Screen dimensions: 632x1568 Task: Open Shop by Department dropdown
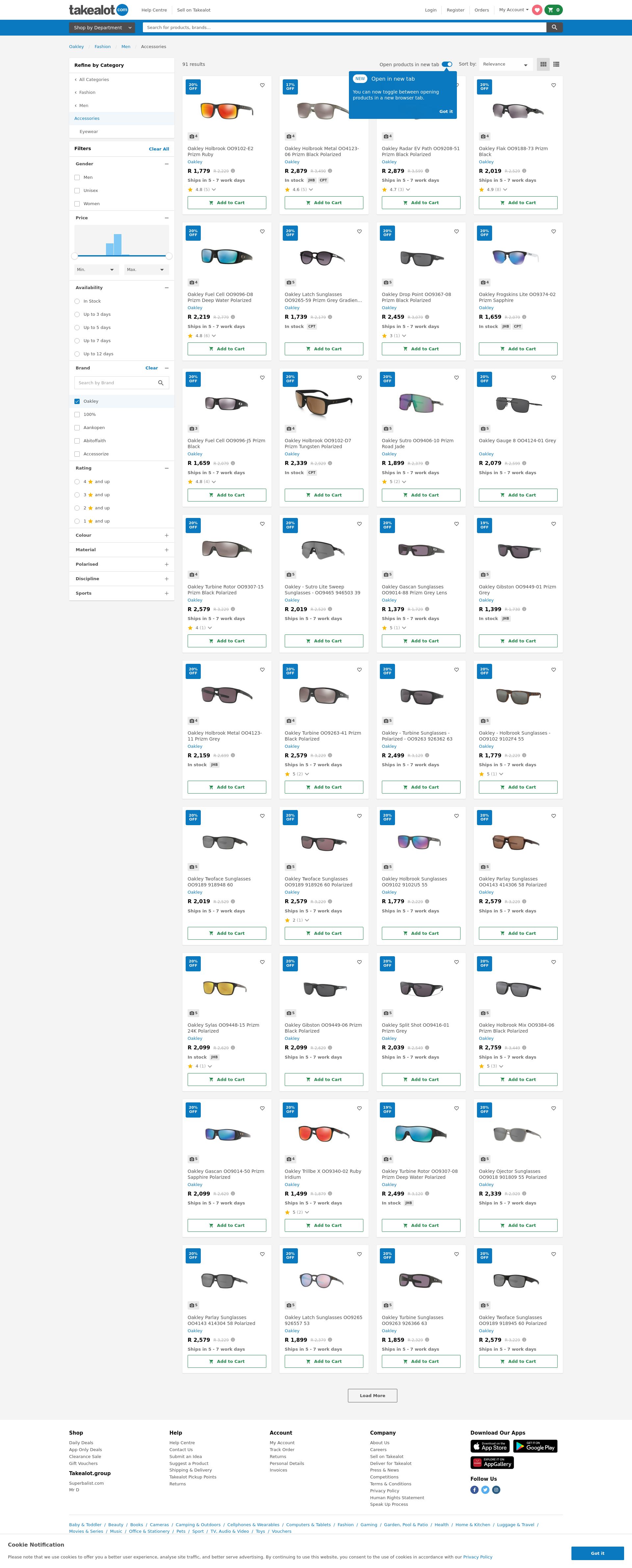click(103, 27)
